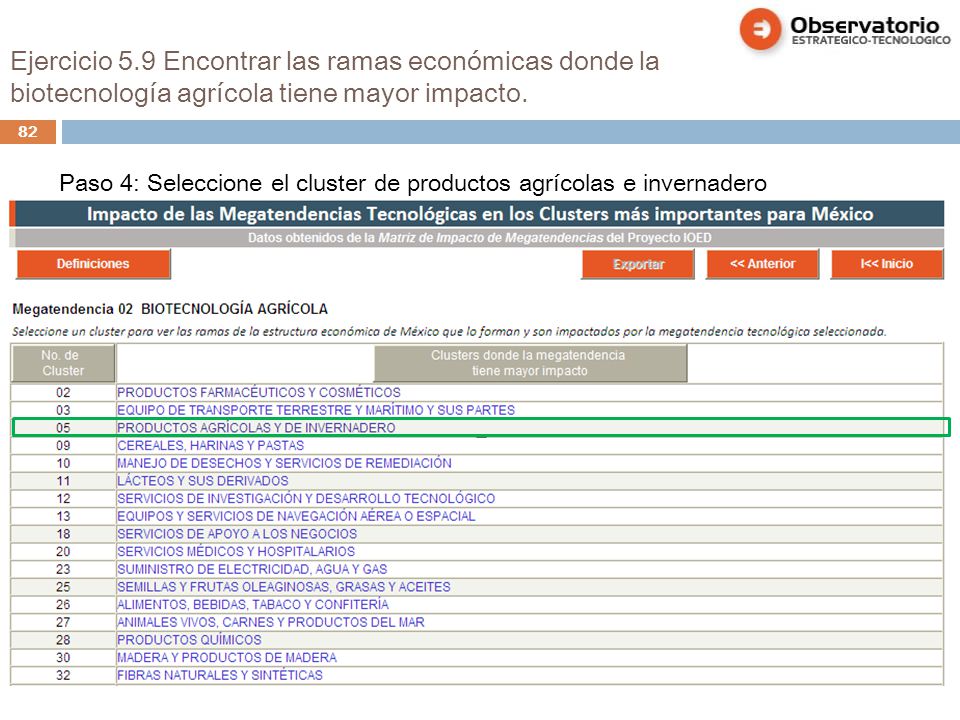Click the Impacto de las Megatendencias title bar

coord(479,214)
